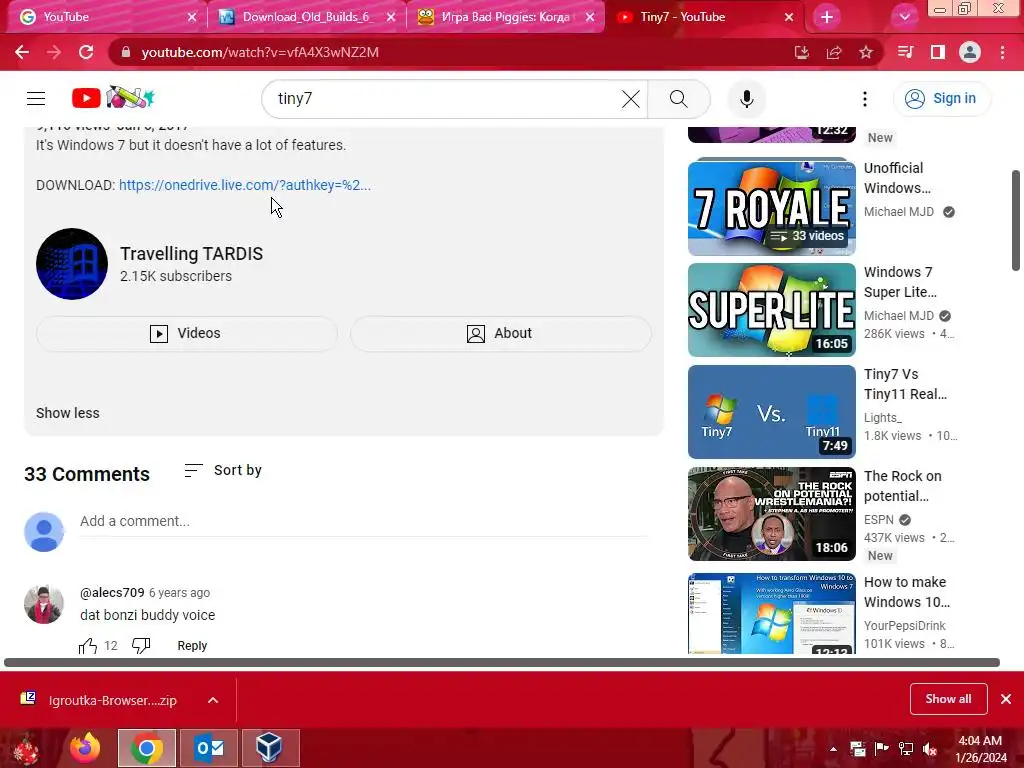Image resolution: width=1024 pixels, height=768 pixels.
Task: Open Chrome profile avatar
Action: click(x=970, y=52)
